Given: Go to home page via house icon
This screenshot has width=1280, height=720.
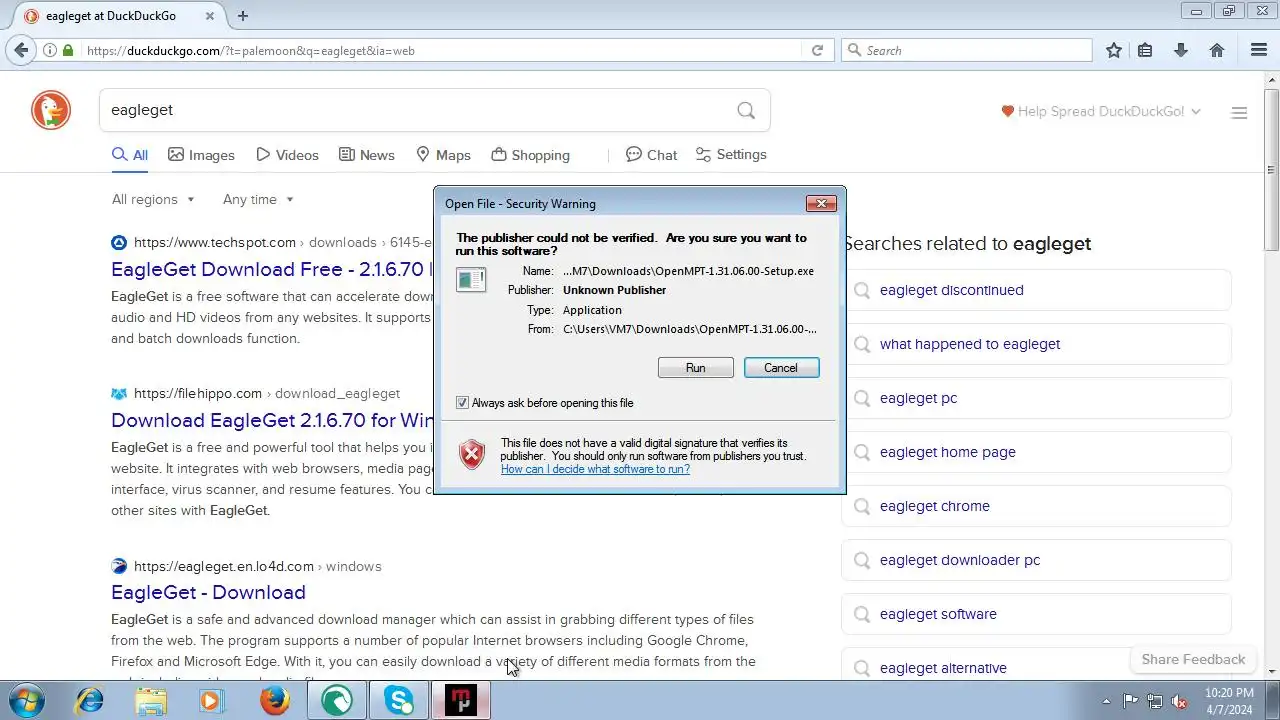Looking at the screenshot, I should [x=1217, y=50].
